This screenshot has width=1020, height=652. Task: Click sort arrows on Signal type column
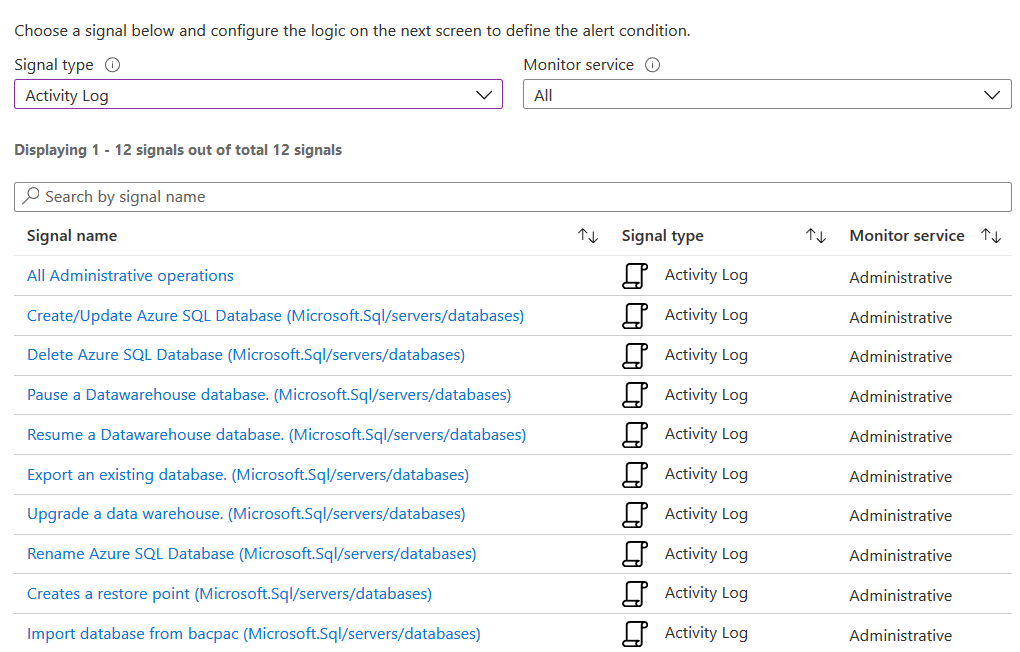(x=816, y=236)
